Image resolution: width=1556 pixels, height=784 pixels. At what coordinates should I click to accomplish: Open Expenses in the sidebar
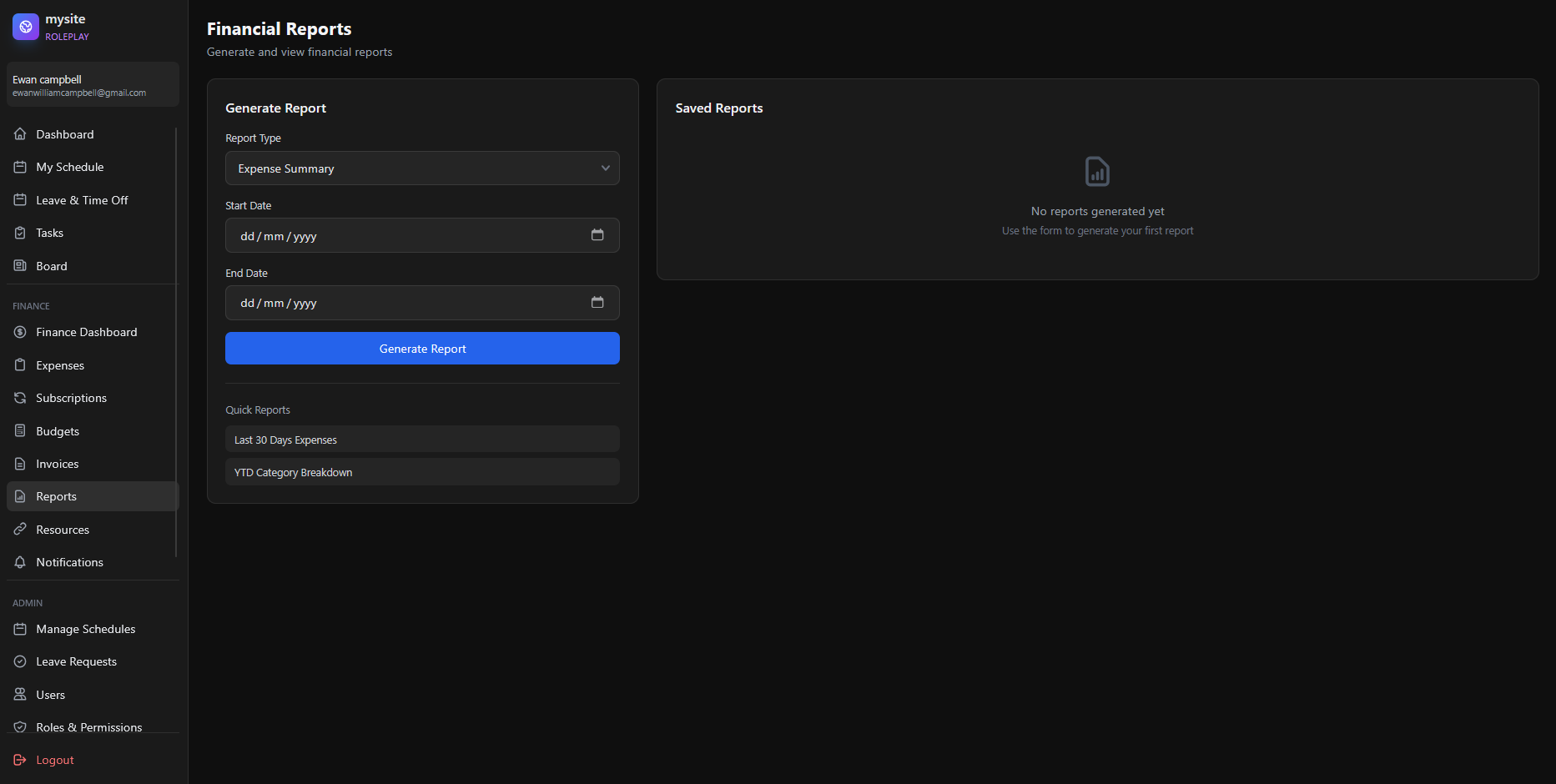coord(60,365)
